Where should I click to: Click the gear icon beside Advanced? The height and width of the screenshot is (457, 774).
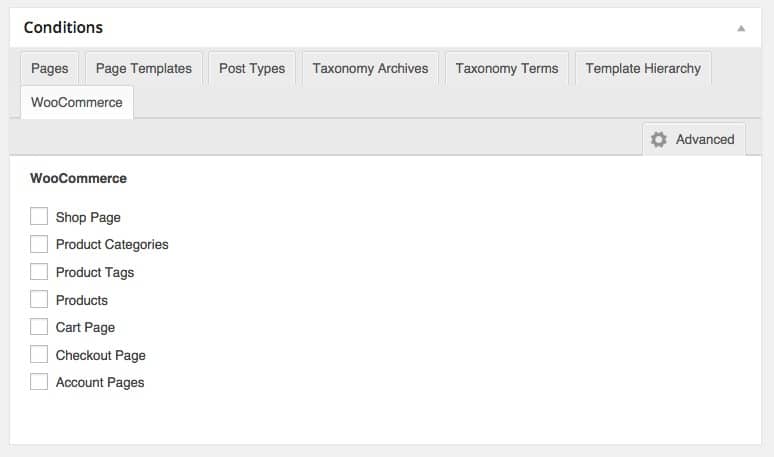[x=658, y=140]
